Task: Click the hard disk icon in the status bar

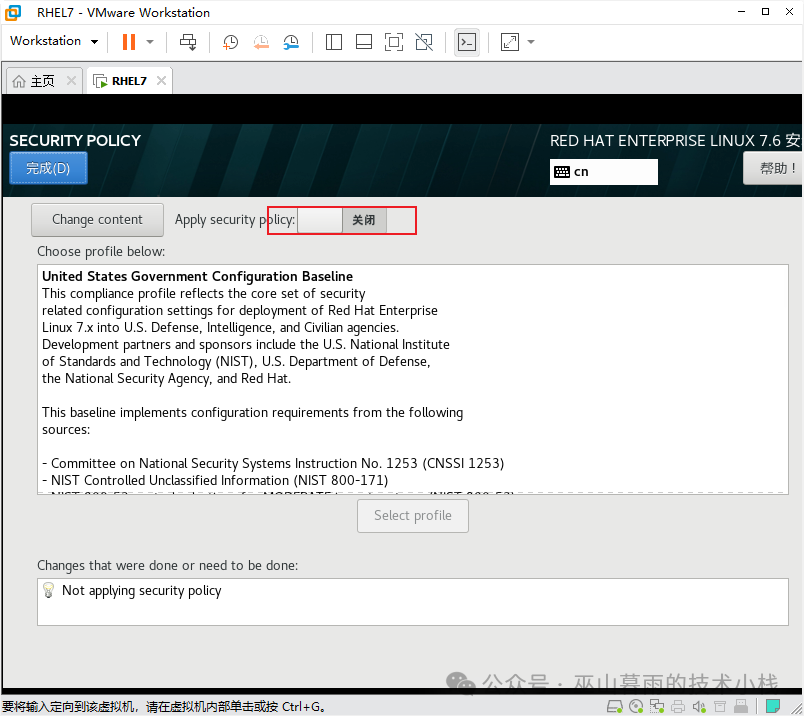Action: (614, 705)
